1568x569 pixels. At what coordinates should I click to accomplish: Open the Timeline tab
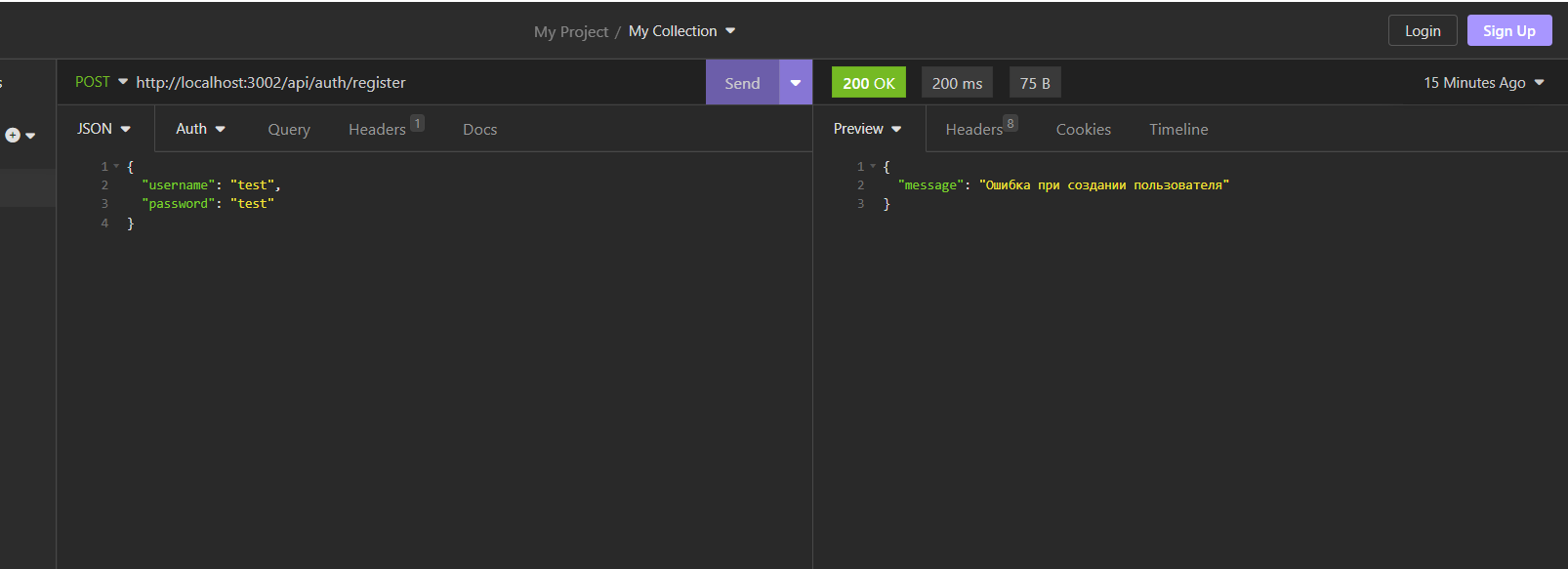point(1178,130)
